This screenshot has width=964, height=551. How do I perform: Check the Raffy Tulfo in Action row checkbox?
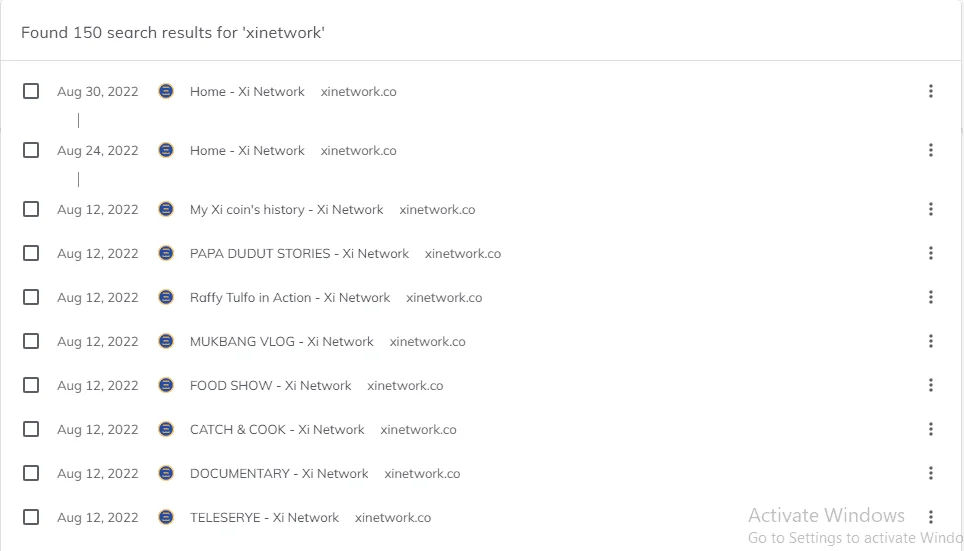tap(31, 297)
